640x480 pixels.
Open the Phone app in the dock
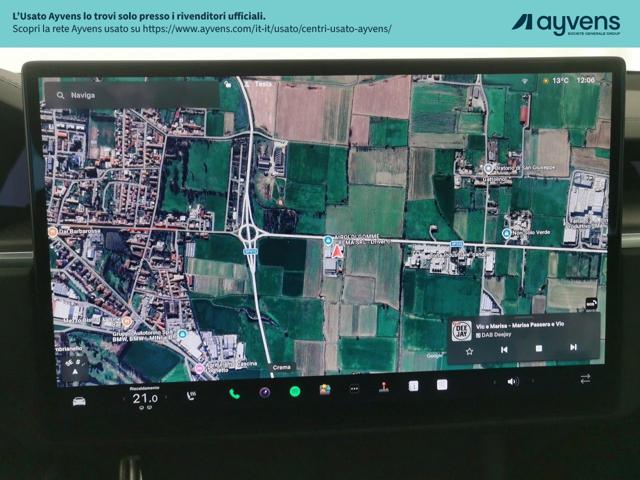(234, 392)
